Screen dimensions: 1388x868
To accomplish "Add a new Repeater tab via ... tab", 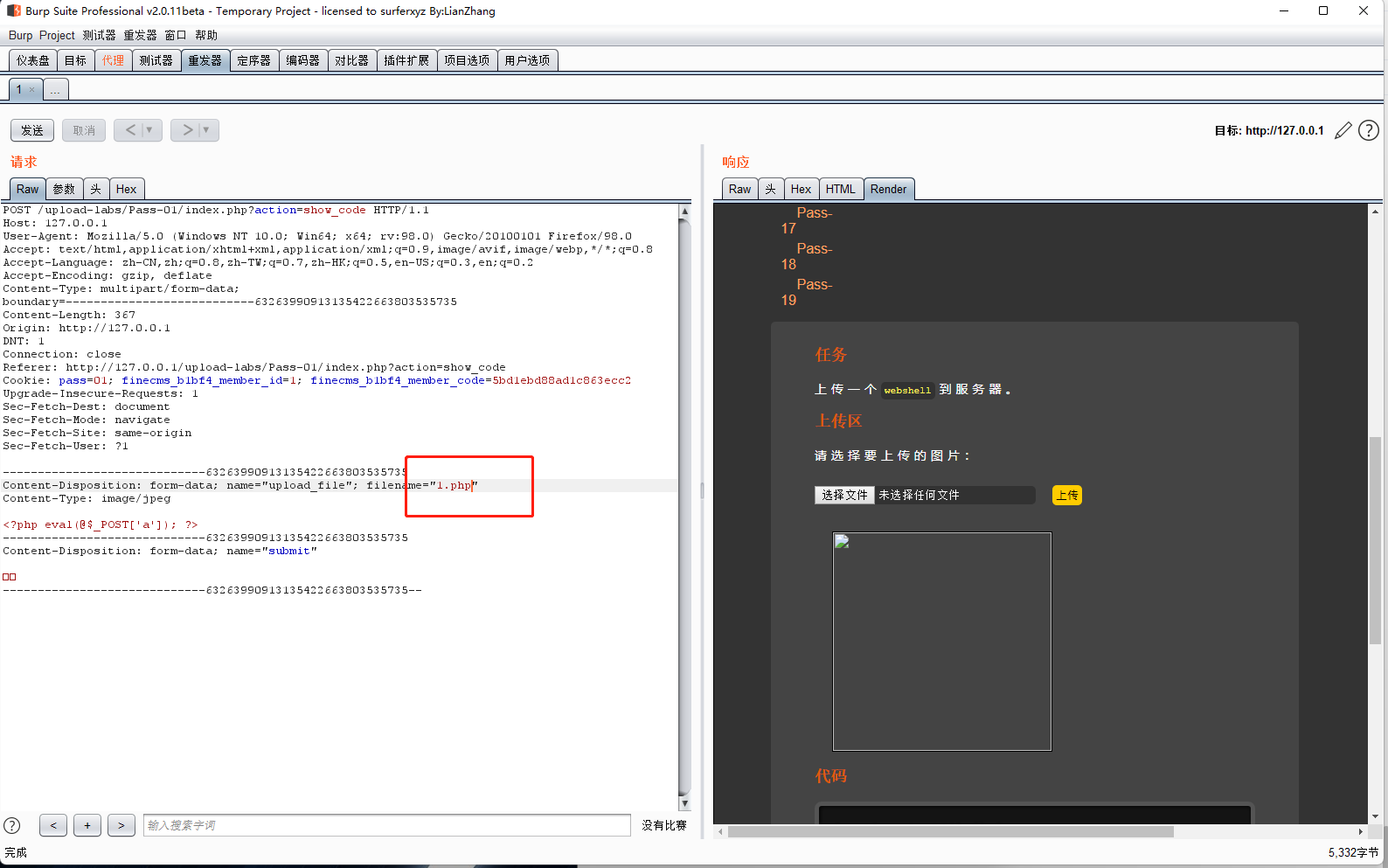I will [55, 89].
